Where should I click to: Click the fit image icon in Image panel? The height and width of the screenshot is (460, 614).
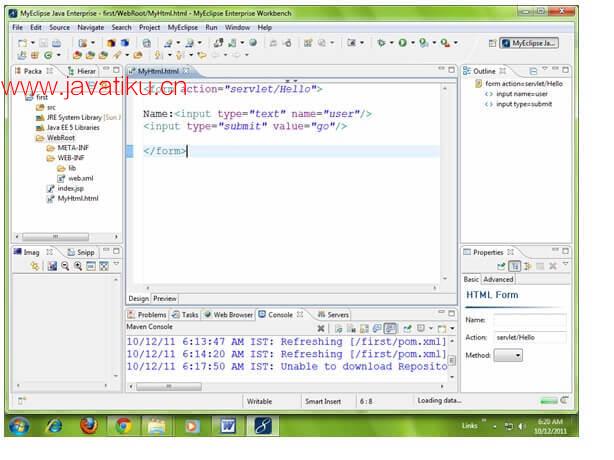[104, 266]
